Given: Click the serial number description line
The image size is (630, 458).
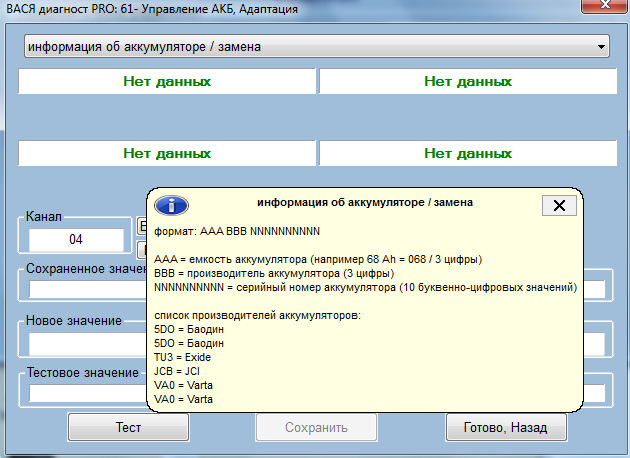Looking at the screenshot, I should pos(366,287).
